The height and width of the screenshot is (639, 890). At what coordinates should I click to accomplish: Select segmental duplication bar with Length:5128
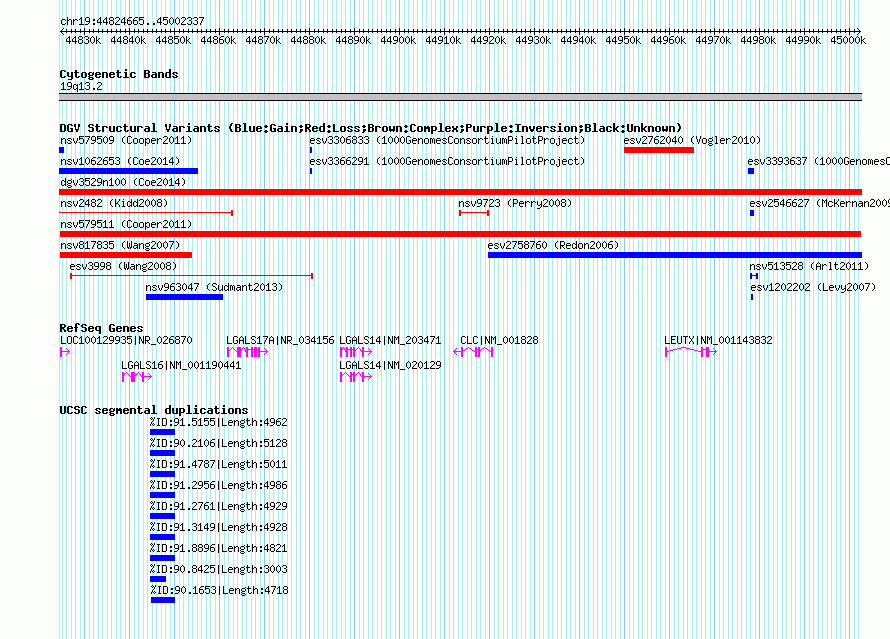tap(162, 453)
